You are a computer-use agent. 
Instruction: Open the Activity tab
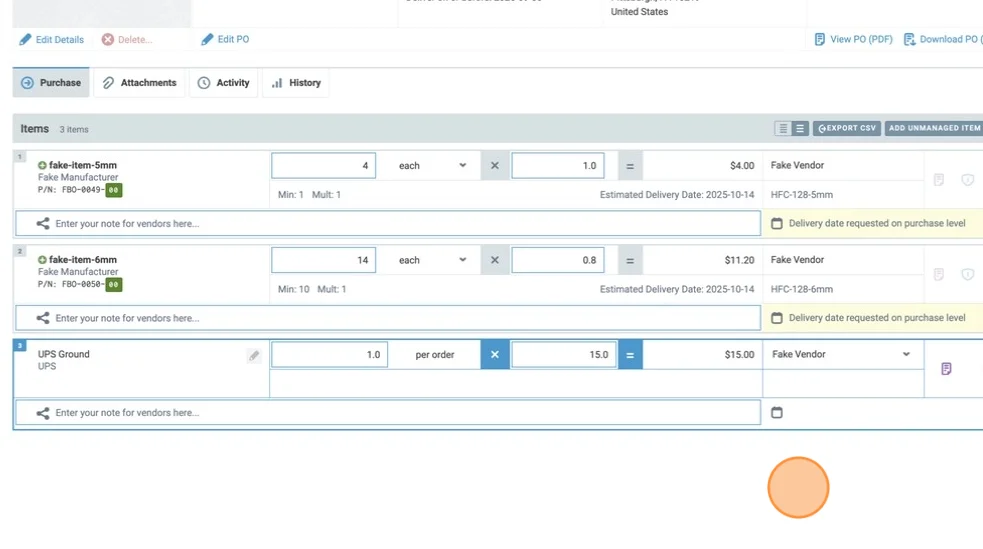(223, 83)
